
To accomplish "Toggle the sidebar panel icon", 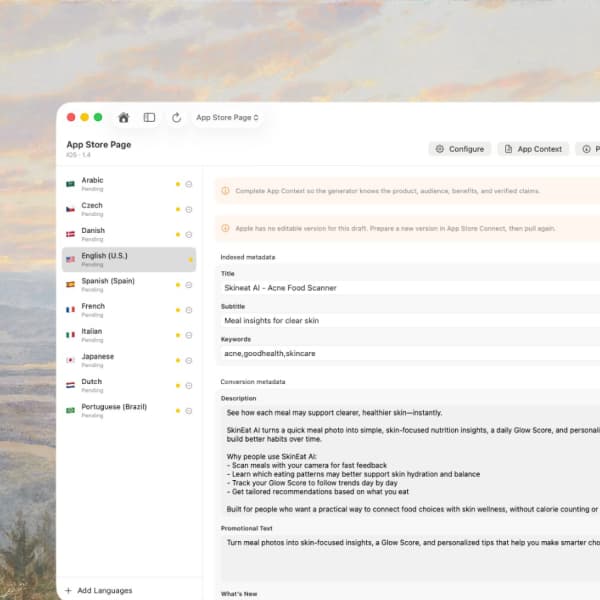I will point(149,117).
